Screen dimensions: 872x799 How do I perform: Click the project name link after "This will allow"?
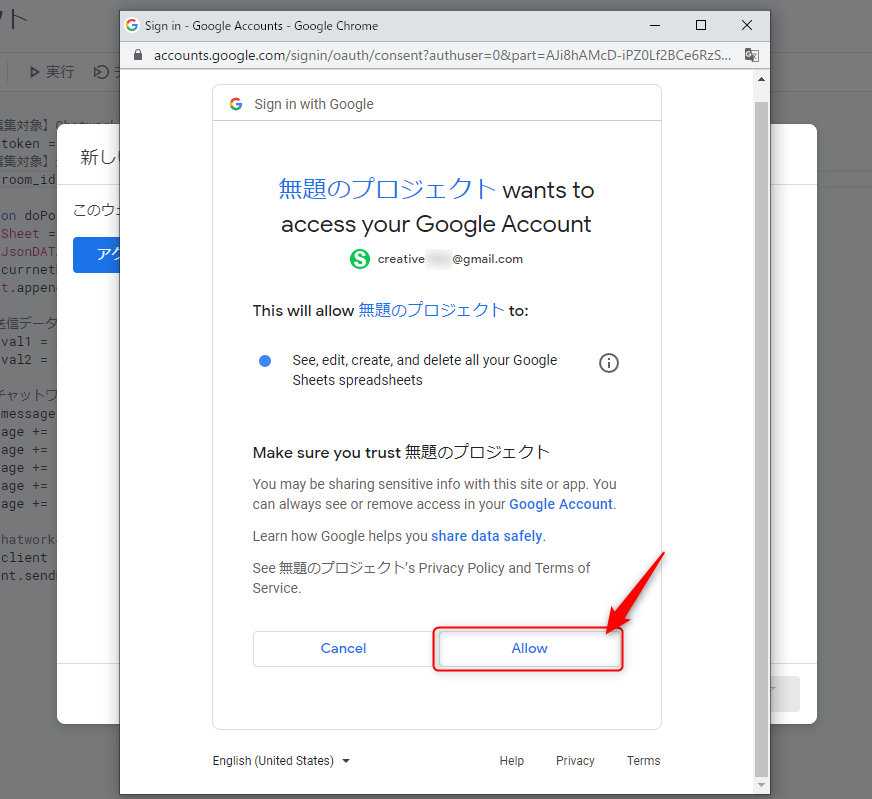click(x=431, y=310)
